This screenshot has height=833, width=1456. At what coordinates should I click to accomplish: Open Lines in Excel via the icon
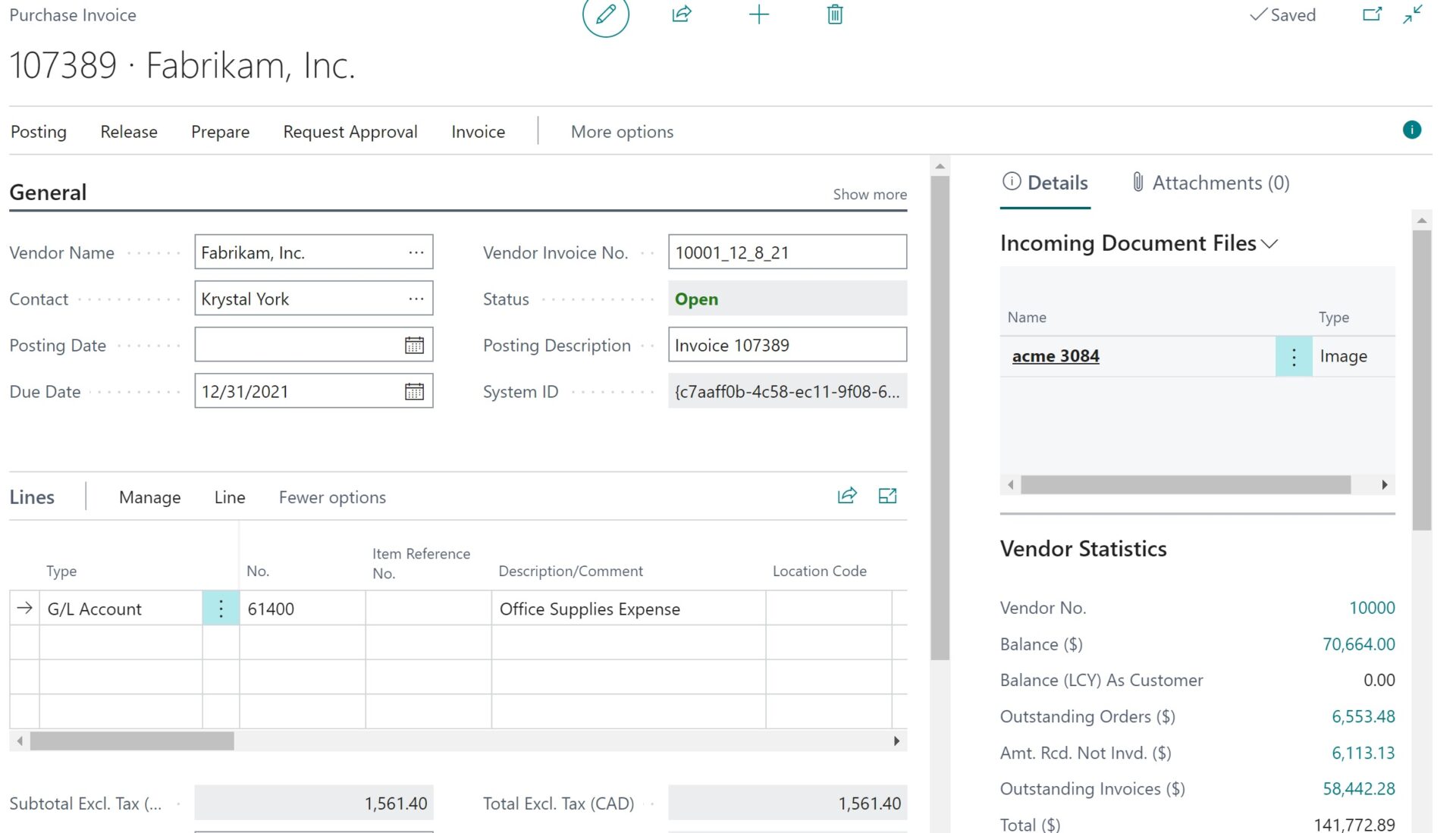887,496
